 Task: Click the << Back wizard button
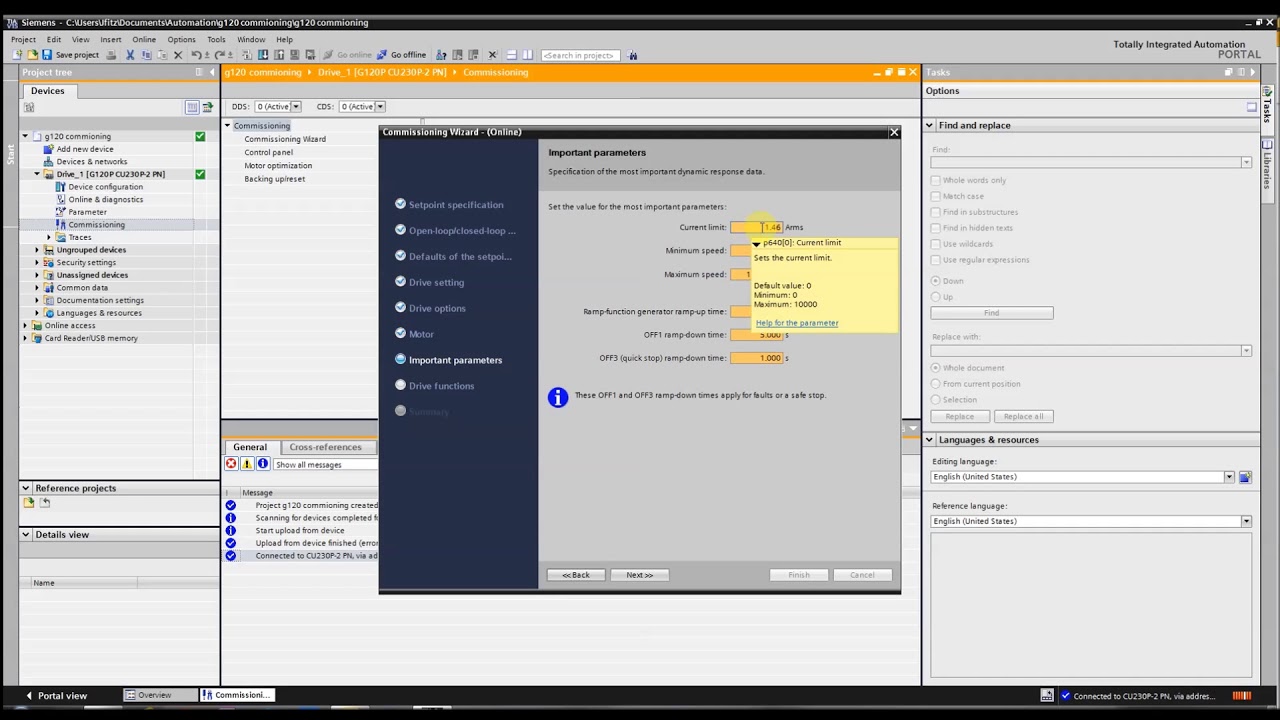[x=576, y=575]
